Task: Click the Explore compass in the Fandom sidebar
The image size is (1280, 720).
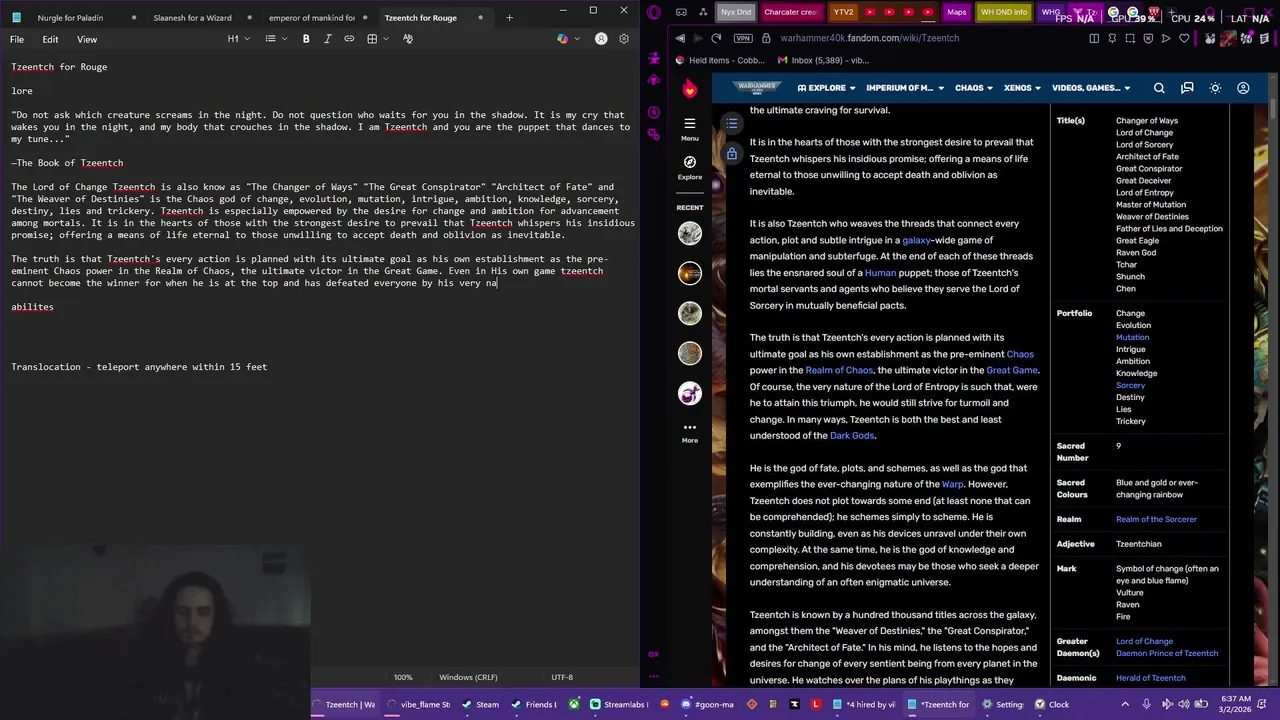Action: click(x=689, y=167)
